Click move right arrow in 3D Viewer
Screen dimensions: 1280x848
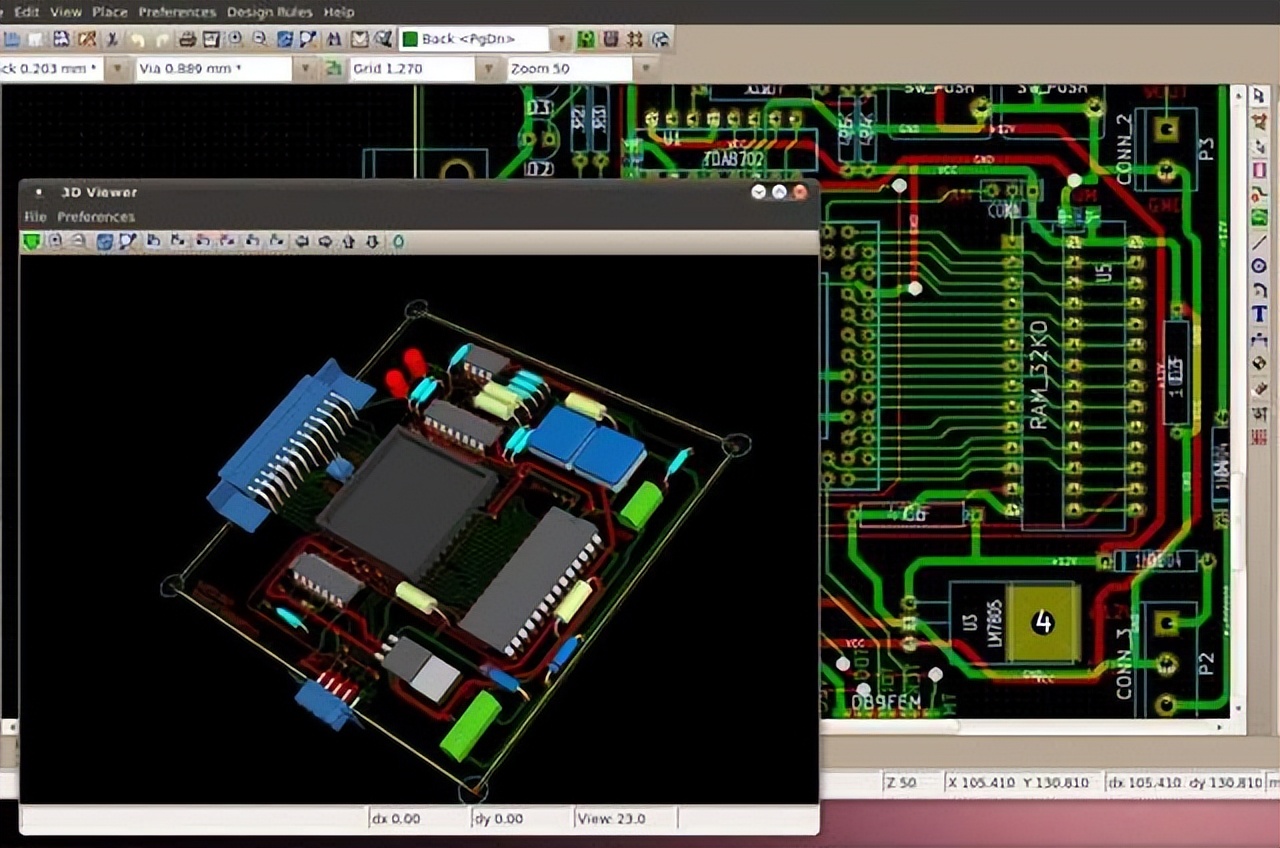pyautogui.click(x=325, y=242)
